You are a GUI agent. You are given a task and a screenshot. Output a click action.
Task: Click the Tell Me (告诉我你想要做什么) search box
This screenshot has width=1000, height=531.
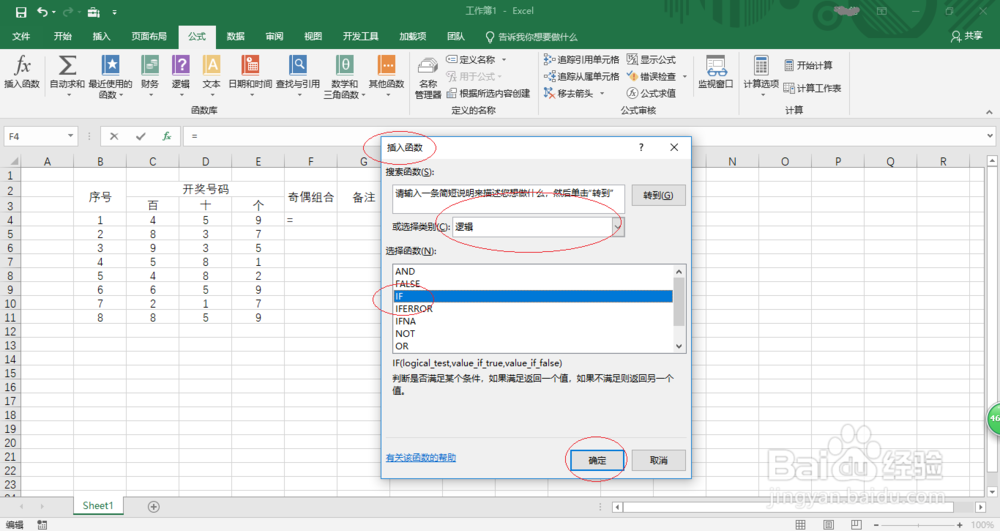531,37
